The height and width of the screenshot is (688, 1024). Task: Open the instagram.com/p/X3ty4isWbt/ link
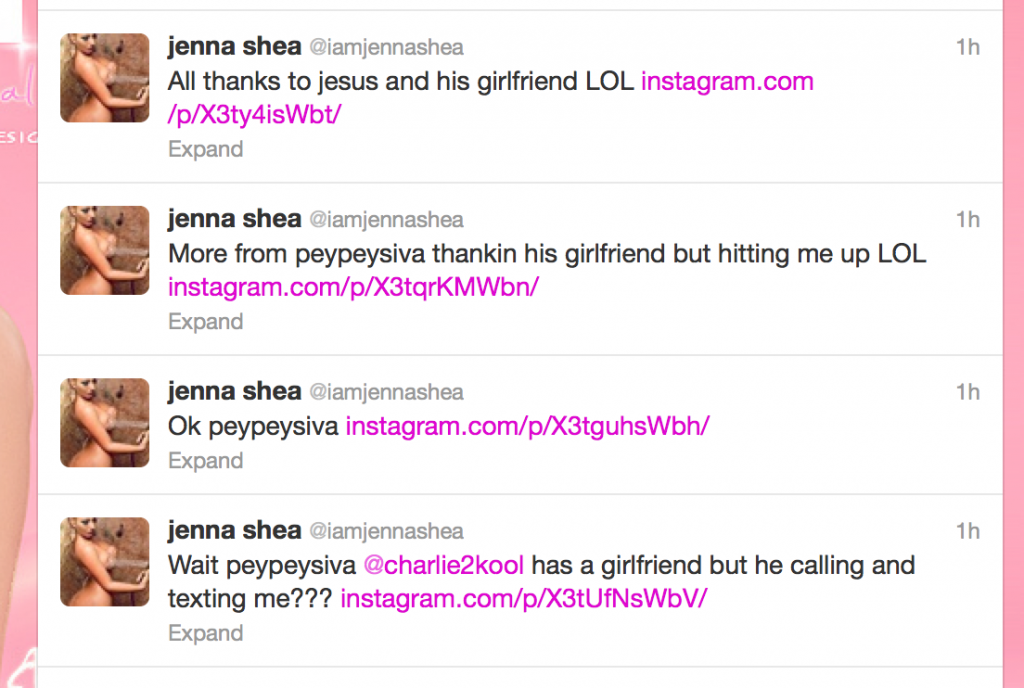click(727, 82)
